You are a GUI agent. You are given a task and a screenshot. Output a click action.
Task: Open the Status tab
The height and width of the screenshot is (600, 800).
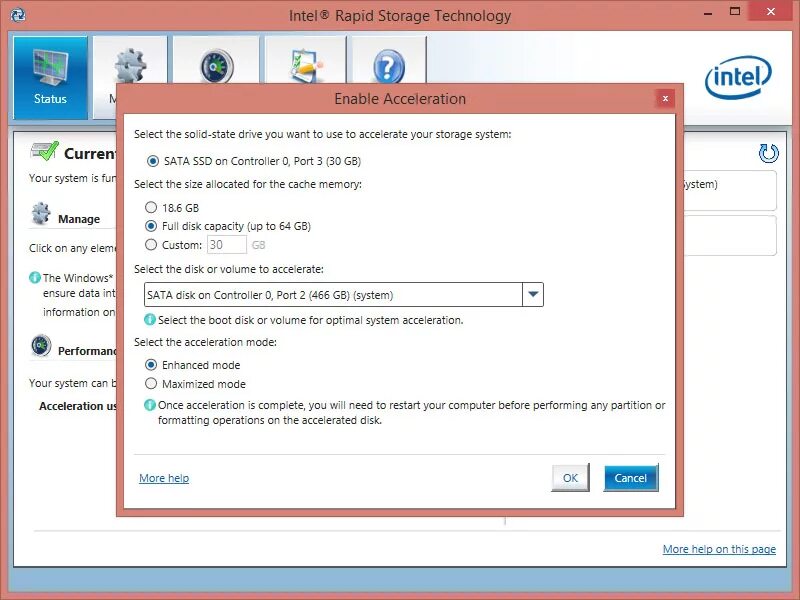(50, 78)
